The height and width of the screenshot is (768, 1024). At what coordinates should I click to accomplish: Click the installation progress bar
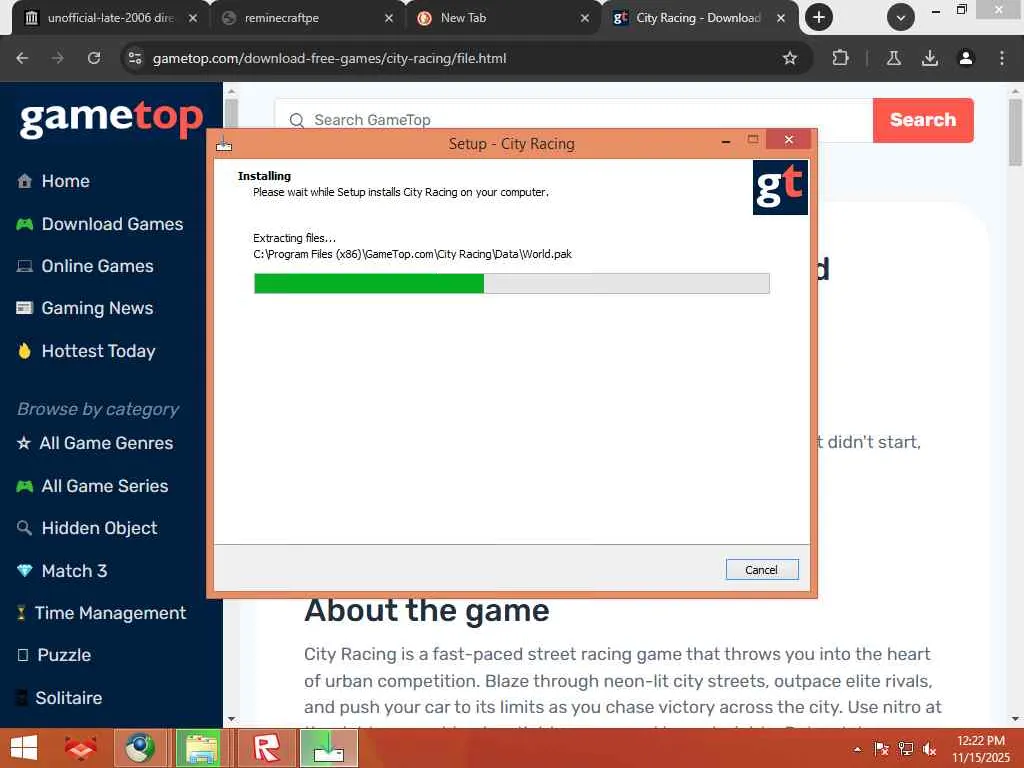(x=511, y=283)
